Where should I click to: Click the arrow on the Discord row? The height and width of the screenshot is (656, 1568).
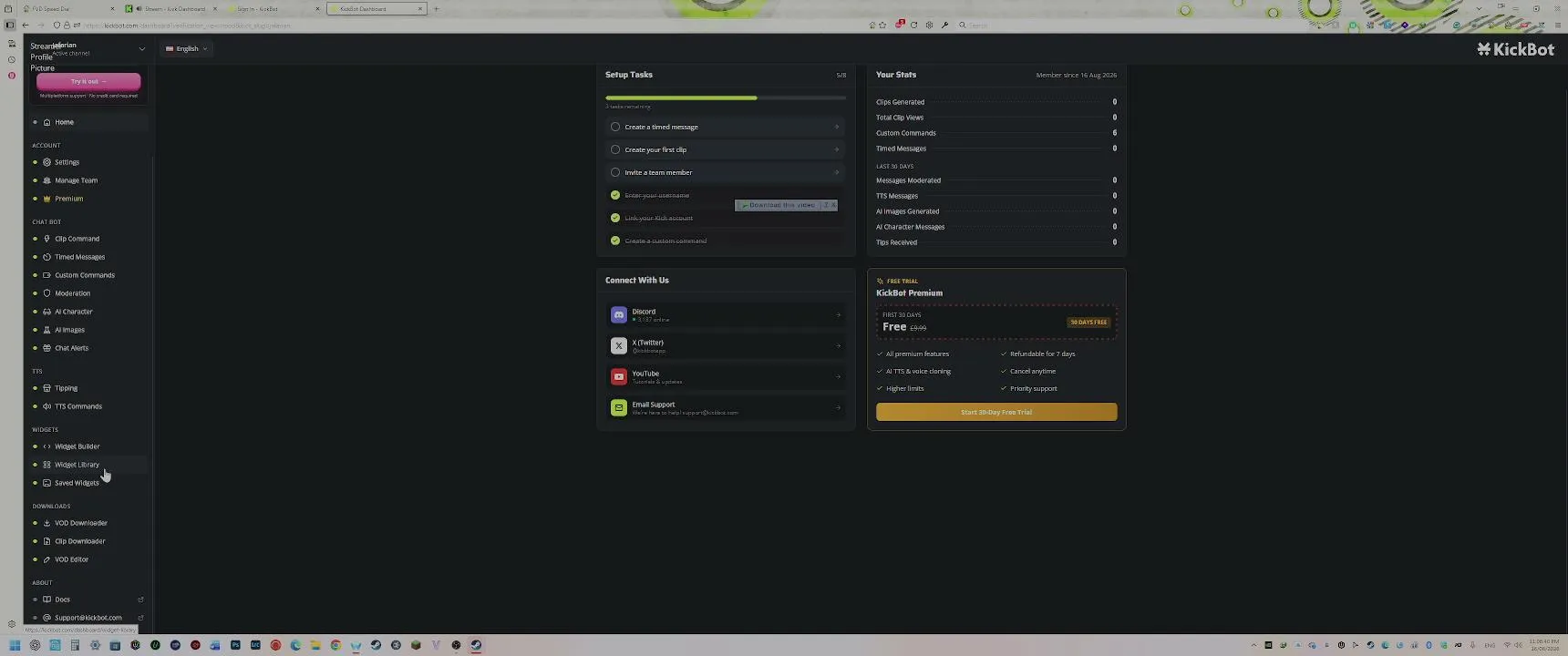[x=838, y=315]
